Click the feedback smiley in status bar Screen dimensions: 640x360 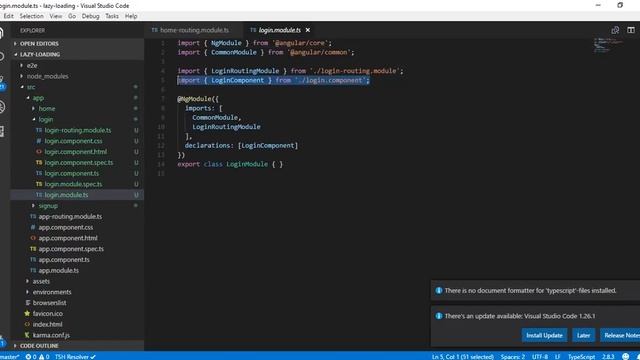625,357
